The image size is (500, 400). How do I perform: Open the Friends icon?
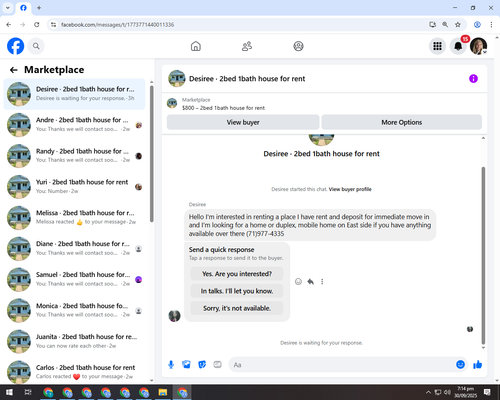click(x=247, y=46)
